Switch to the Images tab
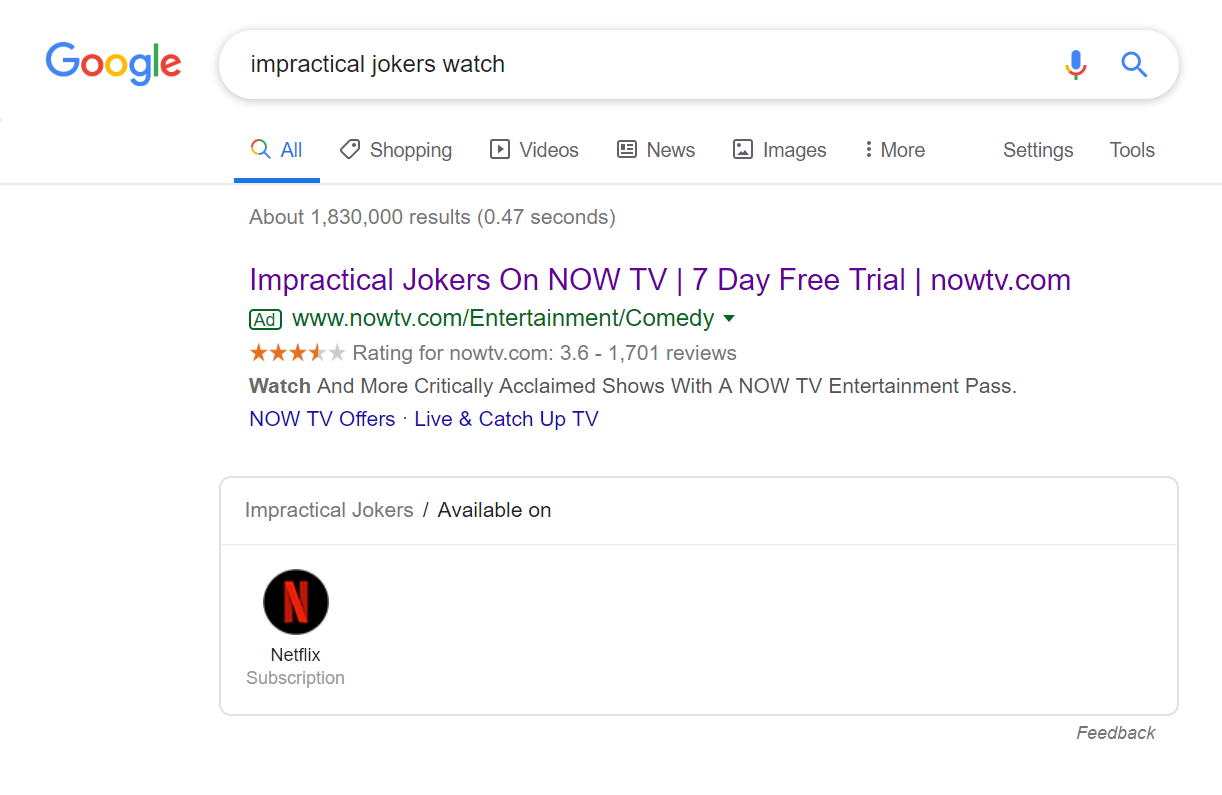The width and height of the screenshot is (1222, 795). [780, 150]
